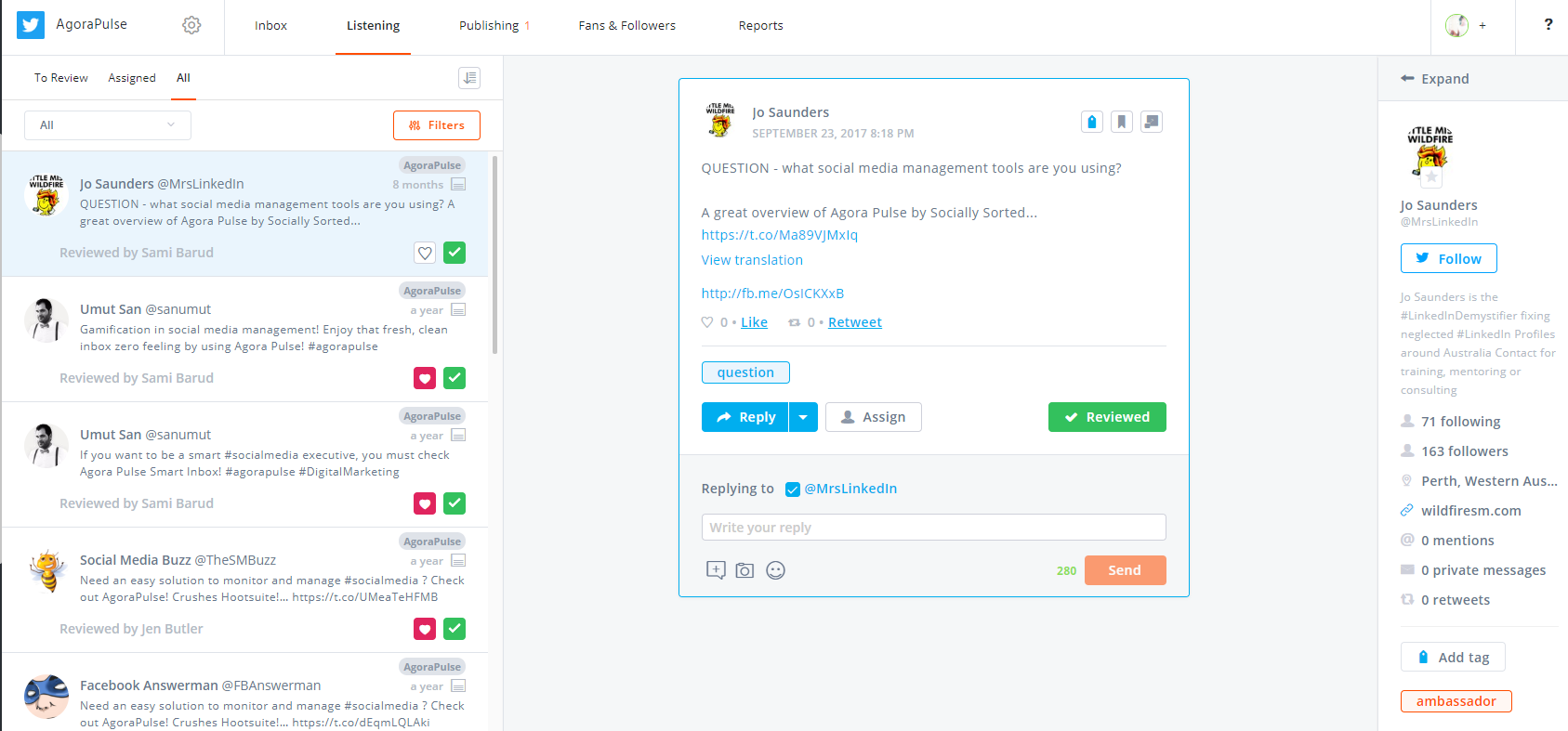1568x731 pixels.
Task: Open the help question mark
Action: click(1548, 25)
